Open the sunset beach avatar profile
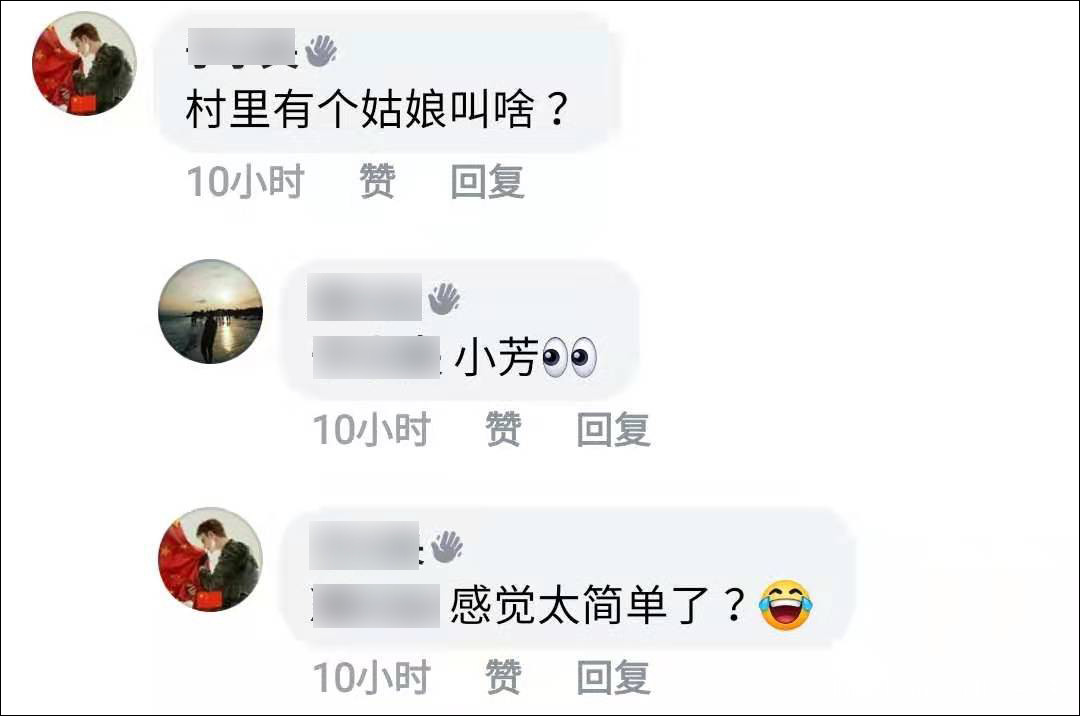 [x=211, y=311]
